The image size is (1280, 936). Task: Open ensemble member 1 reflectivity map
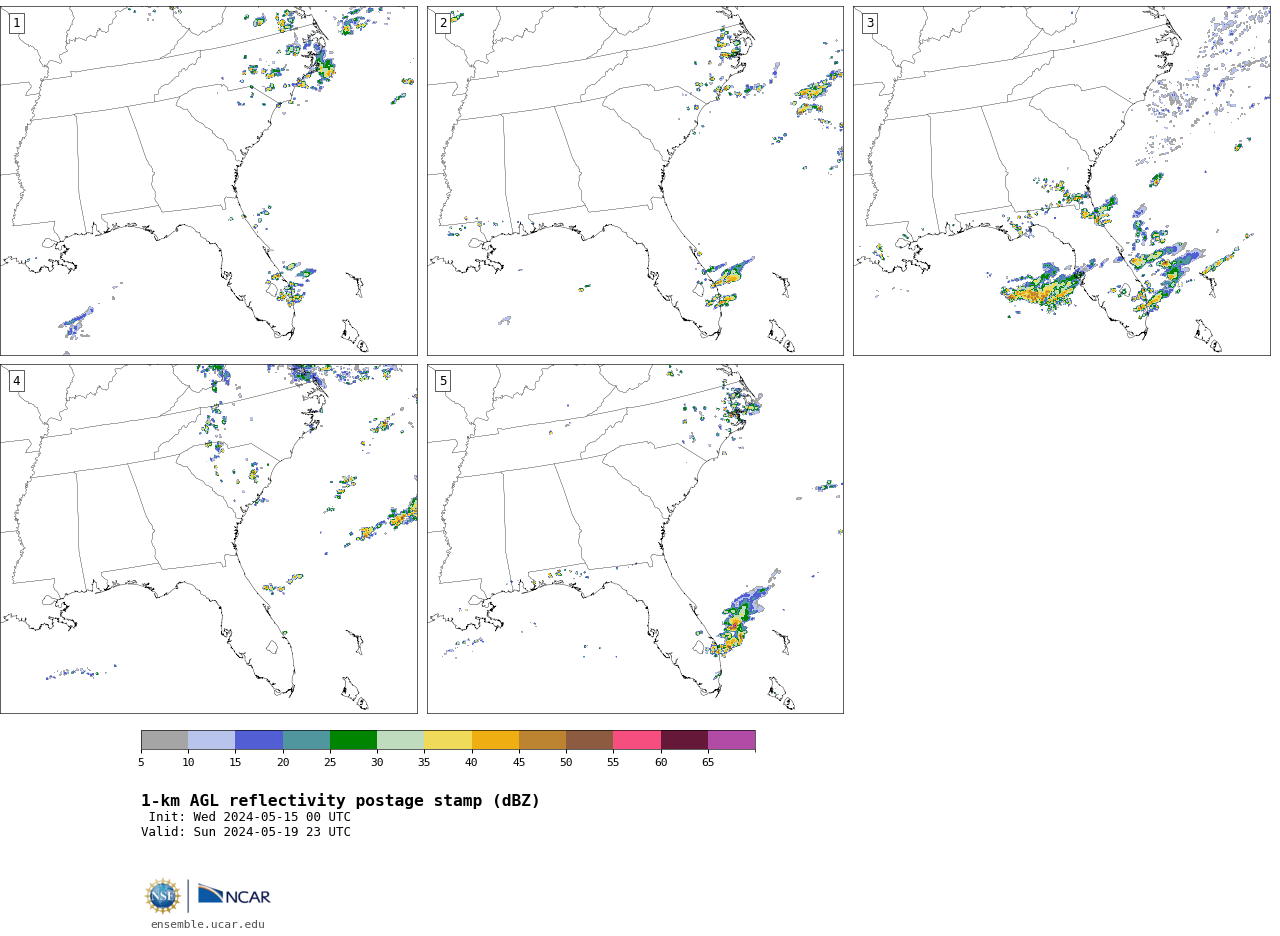coord(209,181)
